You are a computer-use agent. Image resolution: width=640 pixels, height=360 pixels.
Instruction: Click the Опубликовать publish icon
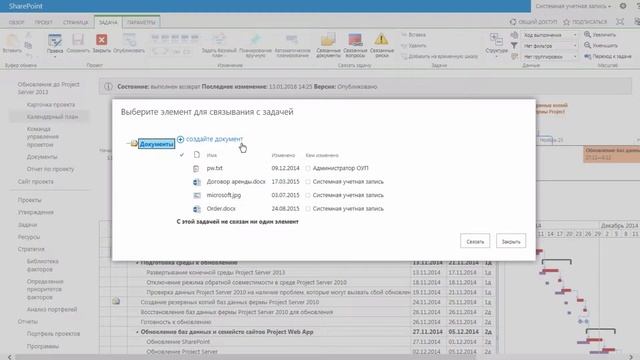(x=129, y=40)
